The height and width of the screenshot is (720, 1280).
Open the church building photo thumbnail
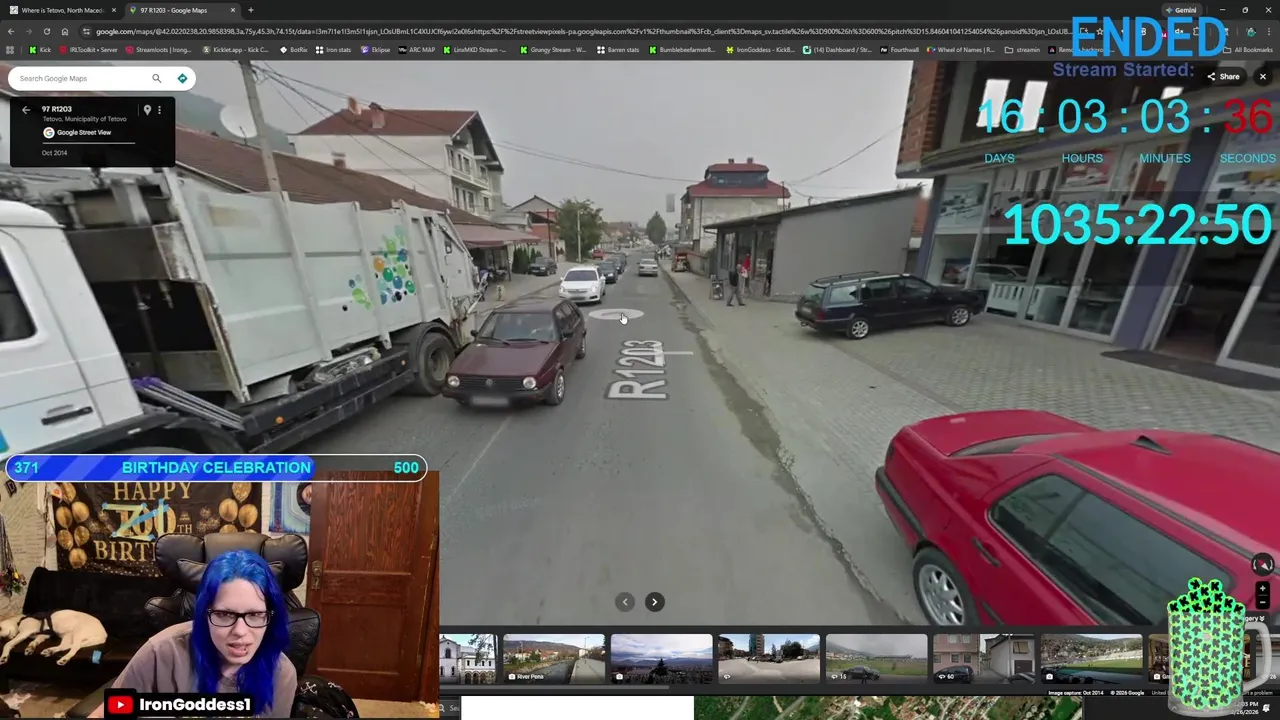click(x=468, y=658)
